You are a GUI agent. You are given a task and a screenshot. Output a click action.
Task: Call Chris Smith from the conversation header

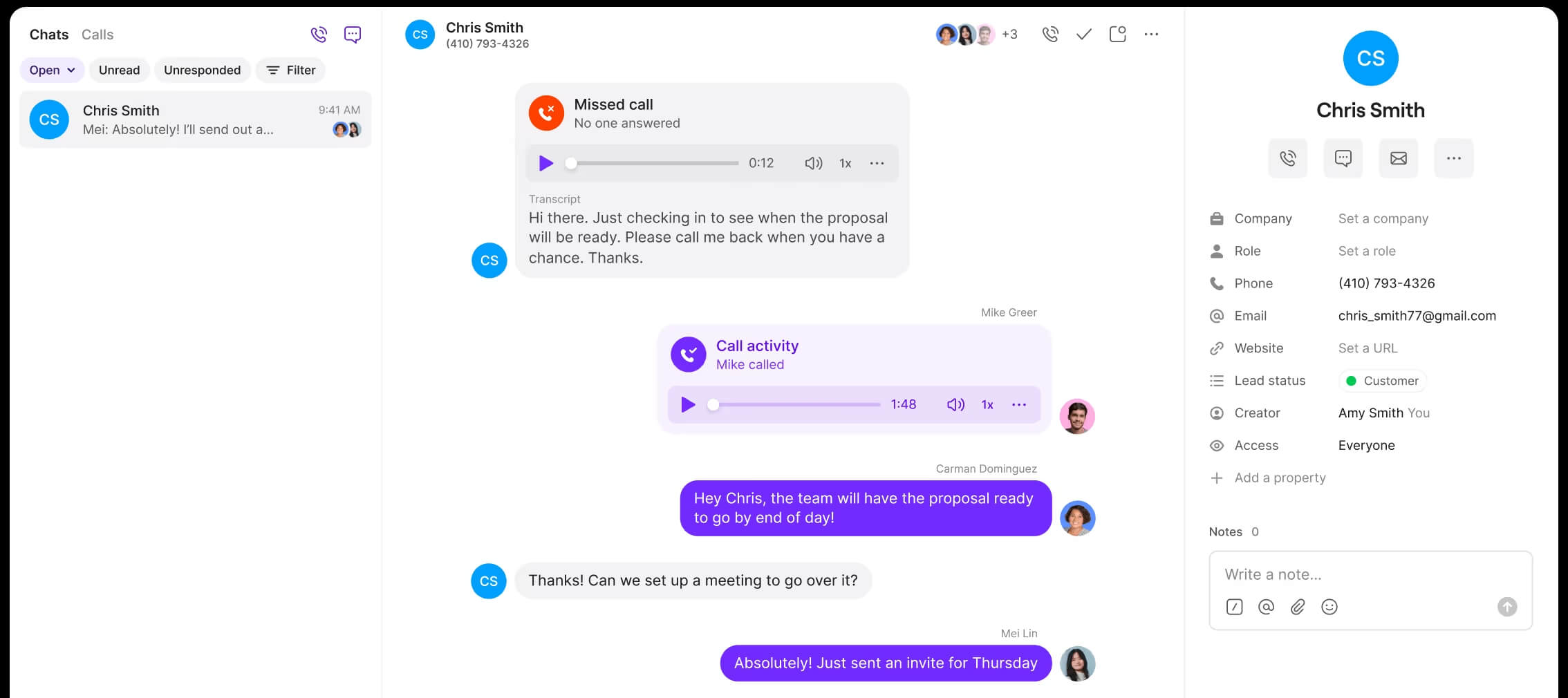click(1050, 35)
